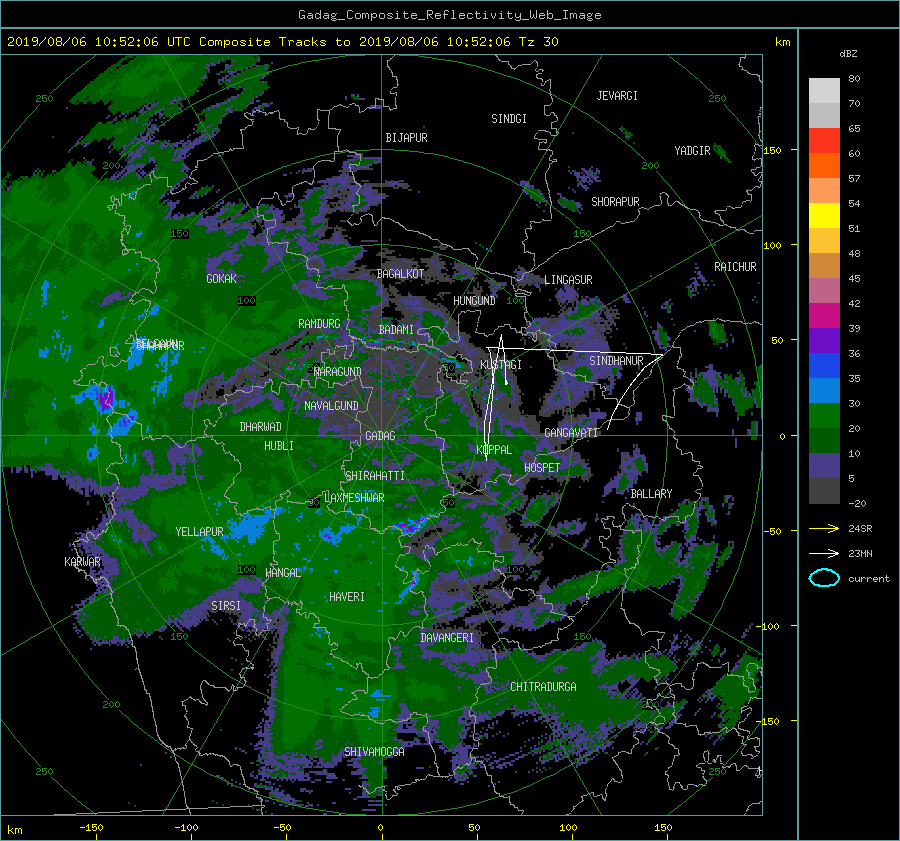Image resolution: width=900 pixels, height=841 pixels.
Task: Click the SHIRAHATTI city label
Action: tap(375, 476)
